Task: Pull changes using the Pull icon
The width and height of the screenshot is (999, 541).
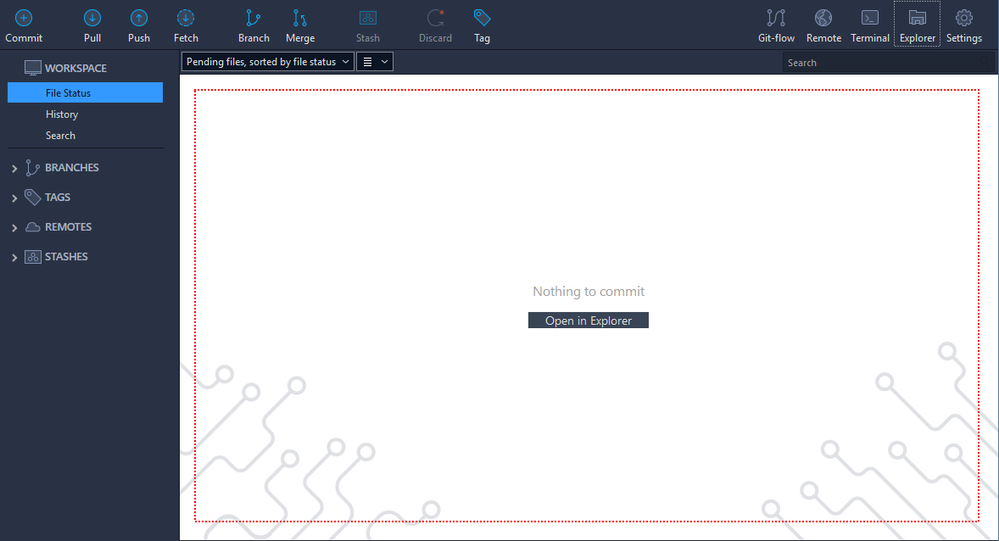Action: (x=92, y=18)
